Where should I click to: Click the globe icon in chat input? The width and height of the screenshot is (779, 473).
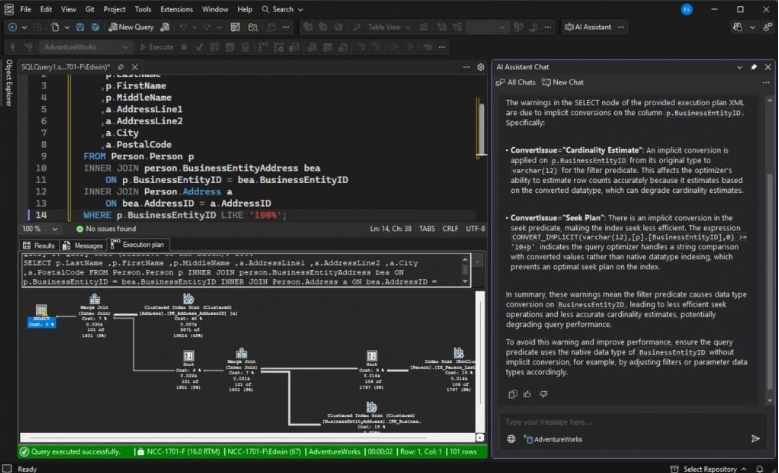tap(511, 439)
